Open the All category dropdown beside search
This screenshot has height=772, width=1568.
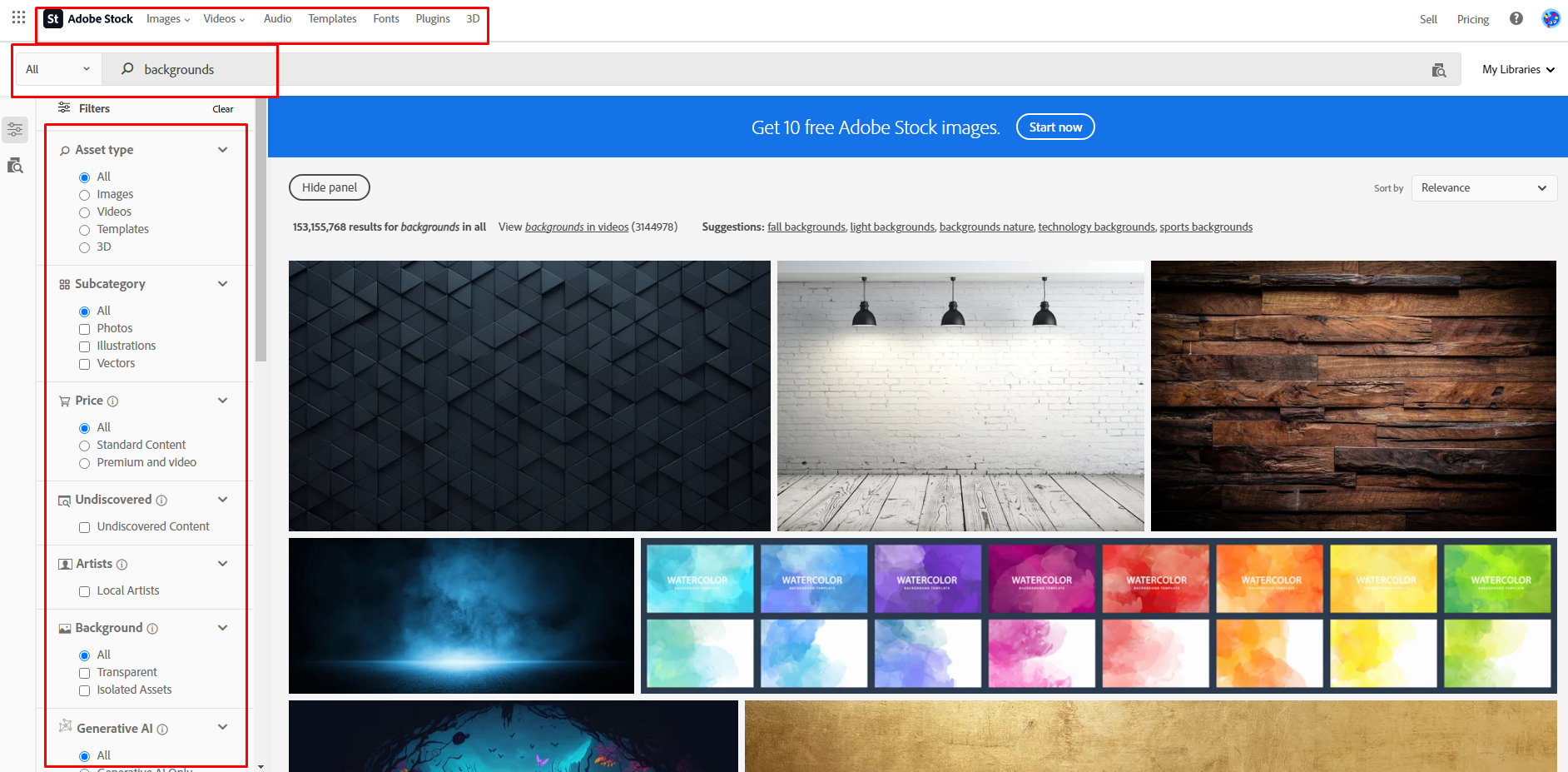click(x=57, y=69)
